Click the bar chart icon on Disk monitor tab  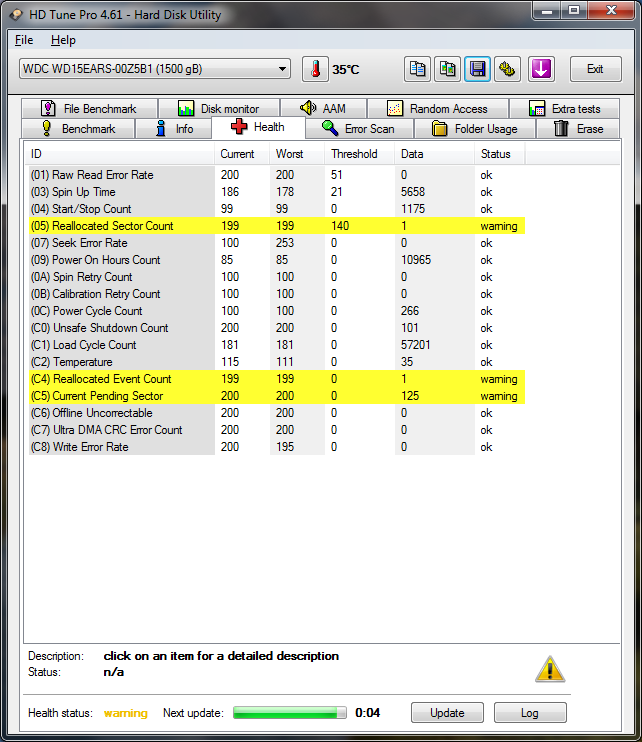(x=186, y=109)
